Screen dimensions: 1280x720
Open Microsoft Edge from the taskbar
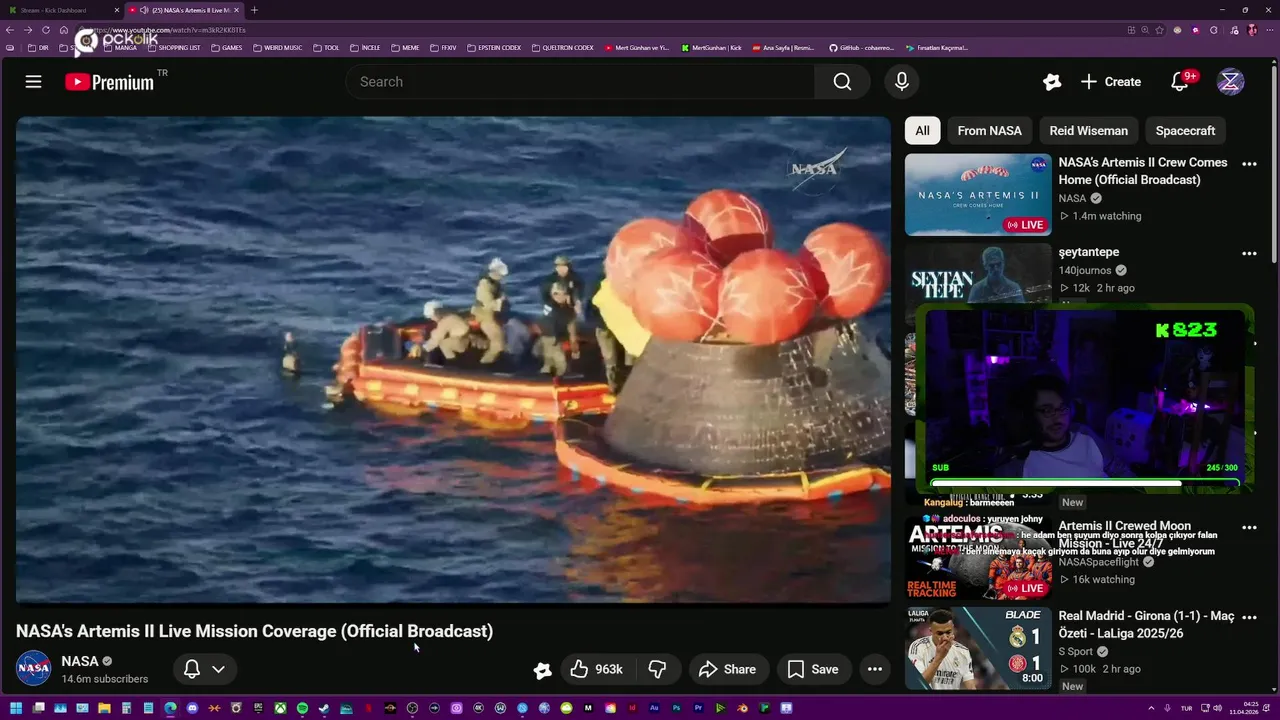click(170, 709)
